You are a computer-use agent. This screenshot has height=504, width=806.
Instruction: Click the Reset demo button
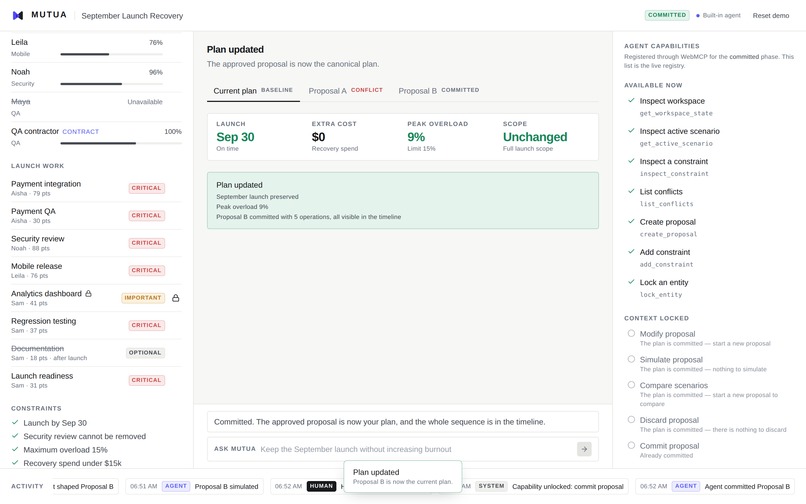click(x=771, y=15)
